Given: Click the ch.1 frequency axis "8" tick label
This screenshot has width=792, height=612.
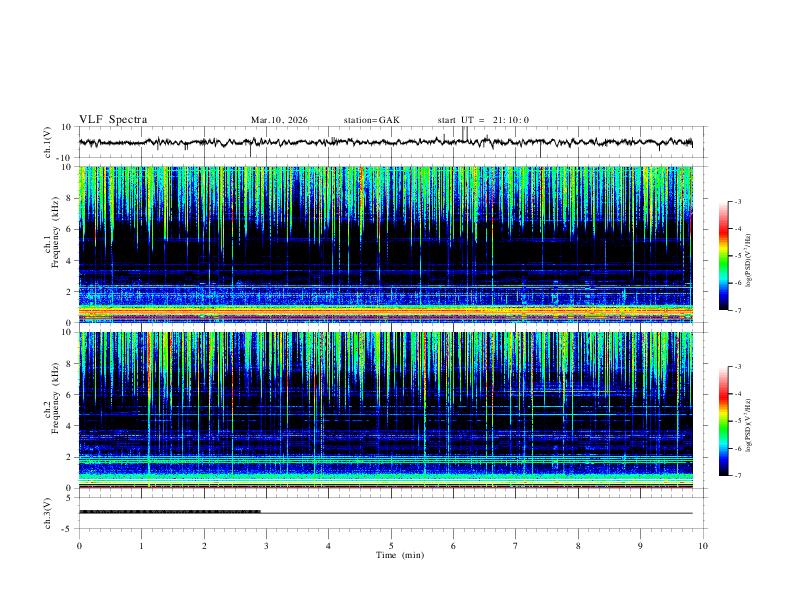Looking at the screenshot, I should pyautogui.click(x=69, y=198).
